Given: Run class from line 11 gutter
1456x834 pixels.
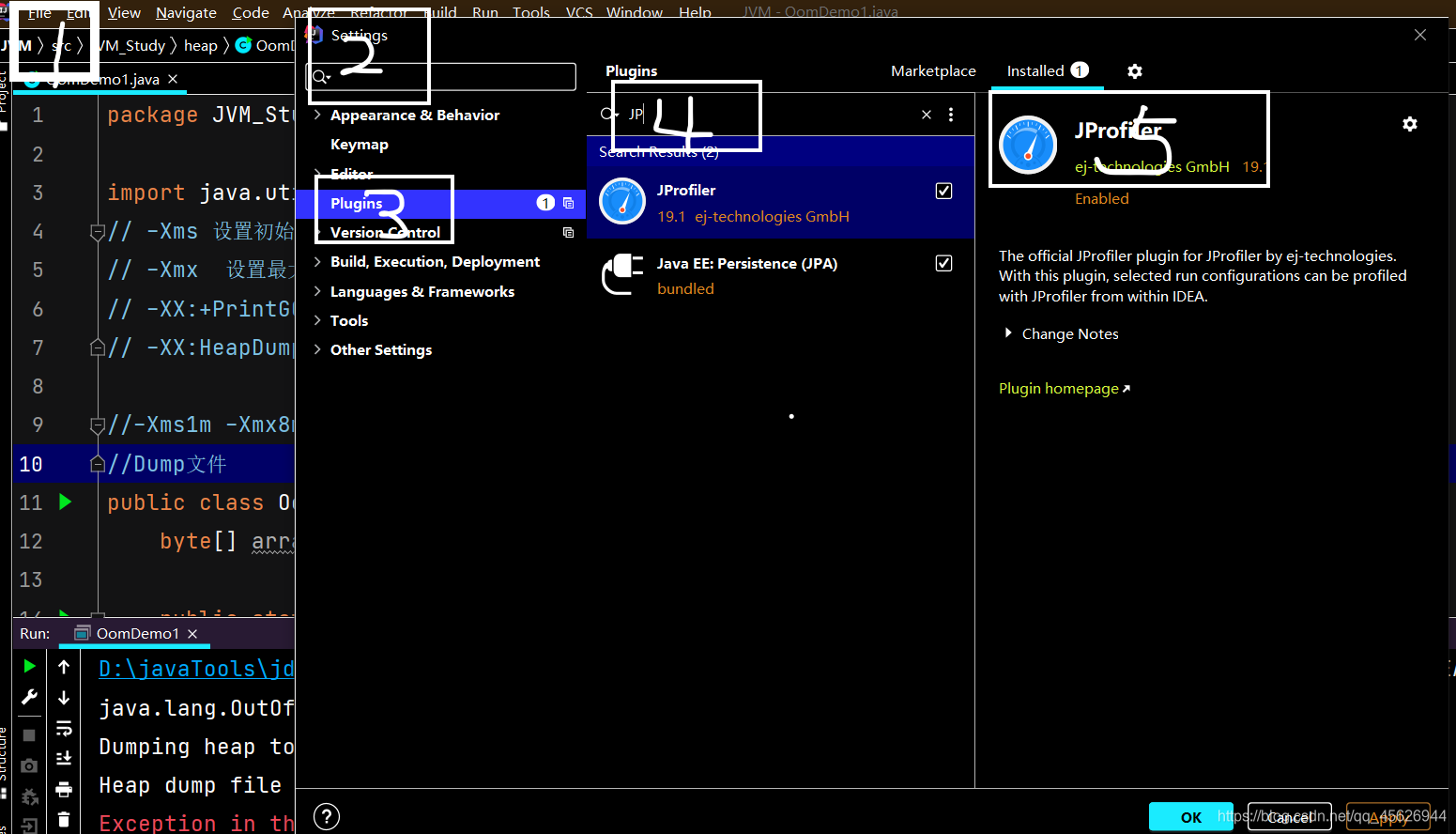Looking at the screenshot, I should pos(65,502).
